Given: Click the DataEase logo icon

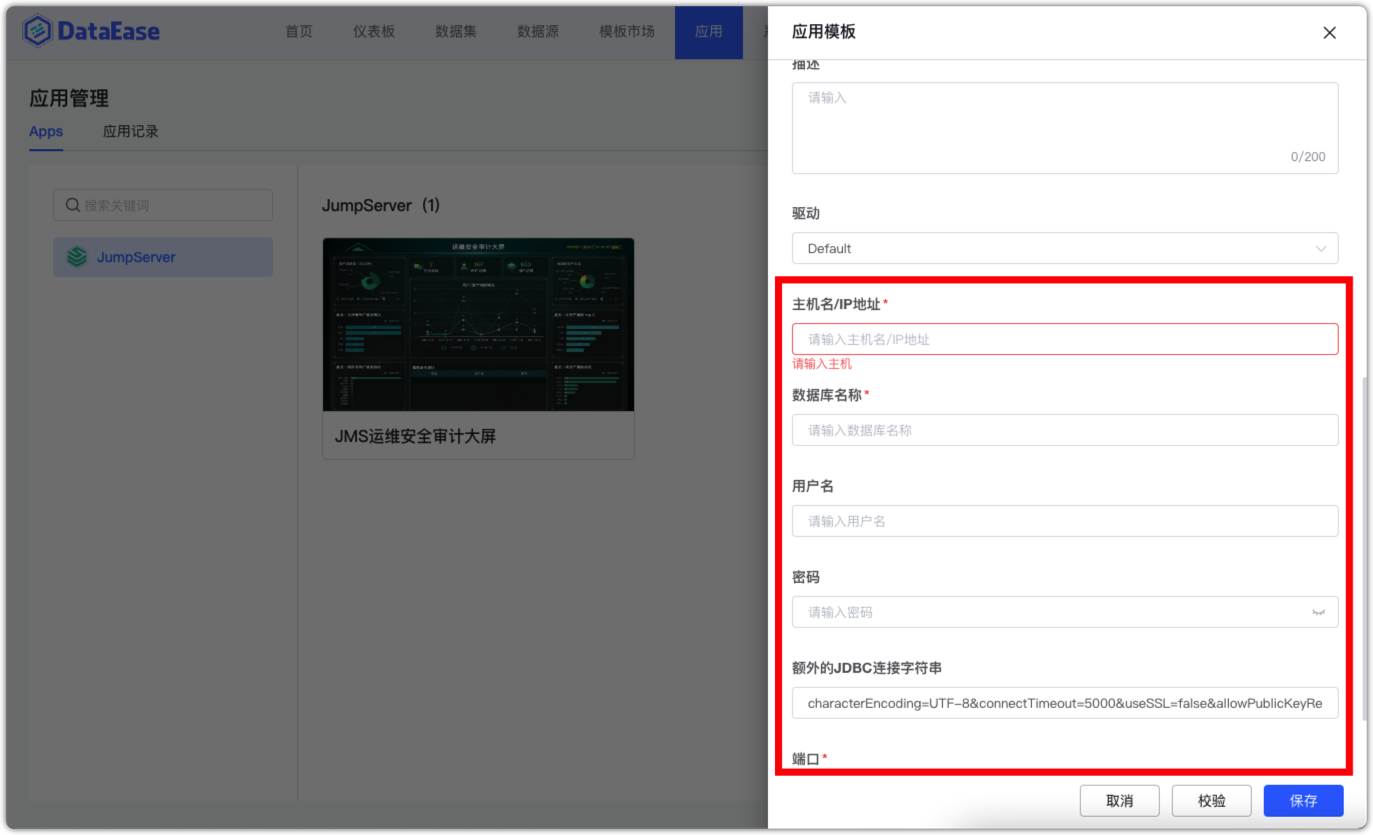Looking at the screenshot, I should click(x=38, y=31).
